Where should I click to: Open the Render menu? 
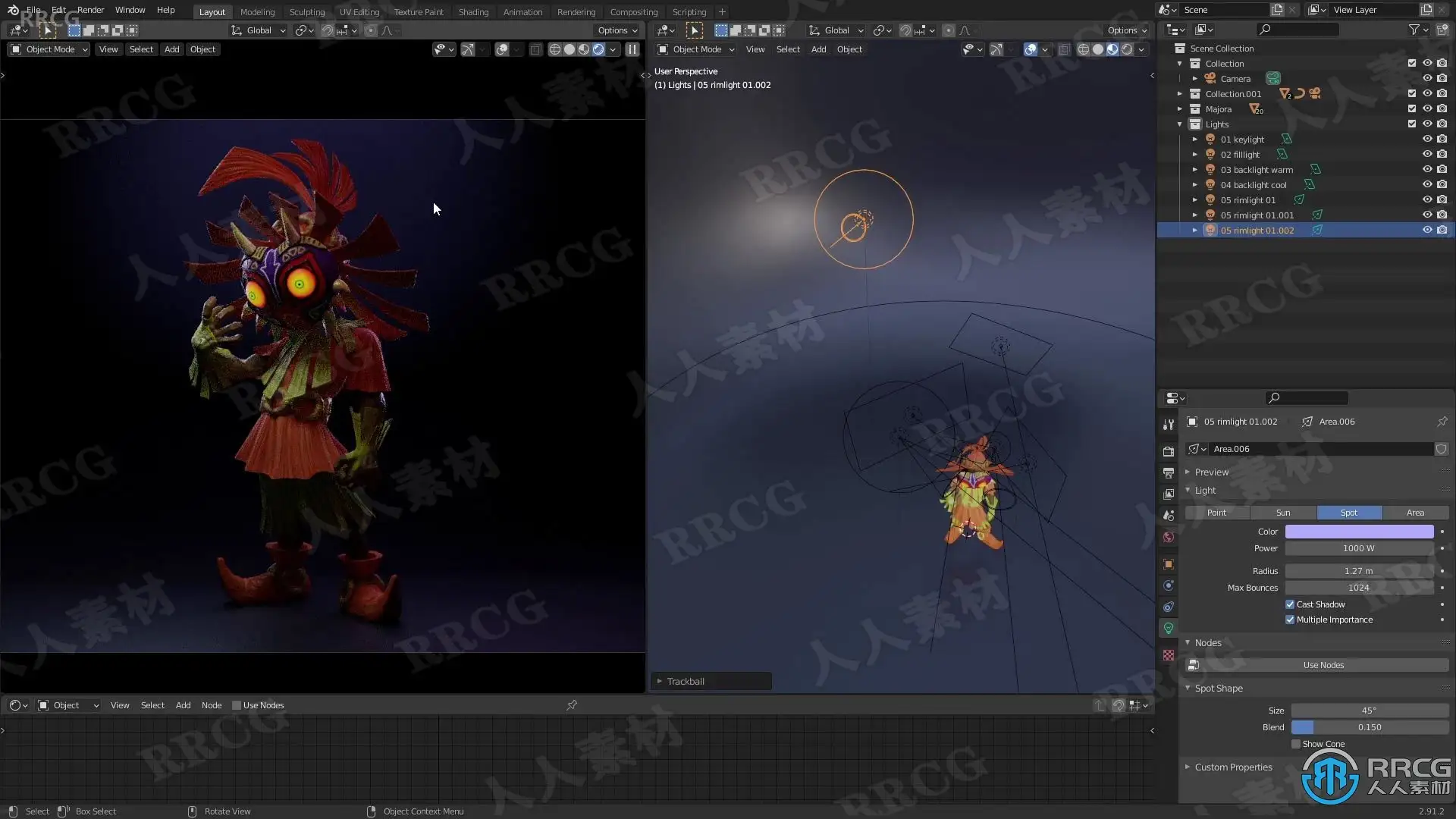[x=90, y=10]
